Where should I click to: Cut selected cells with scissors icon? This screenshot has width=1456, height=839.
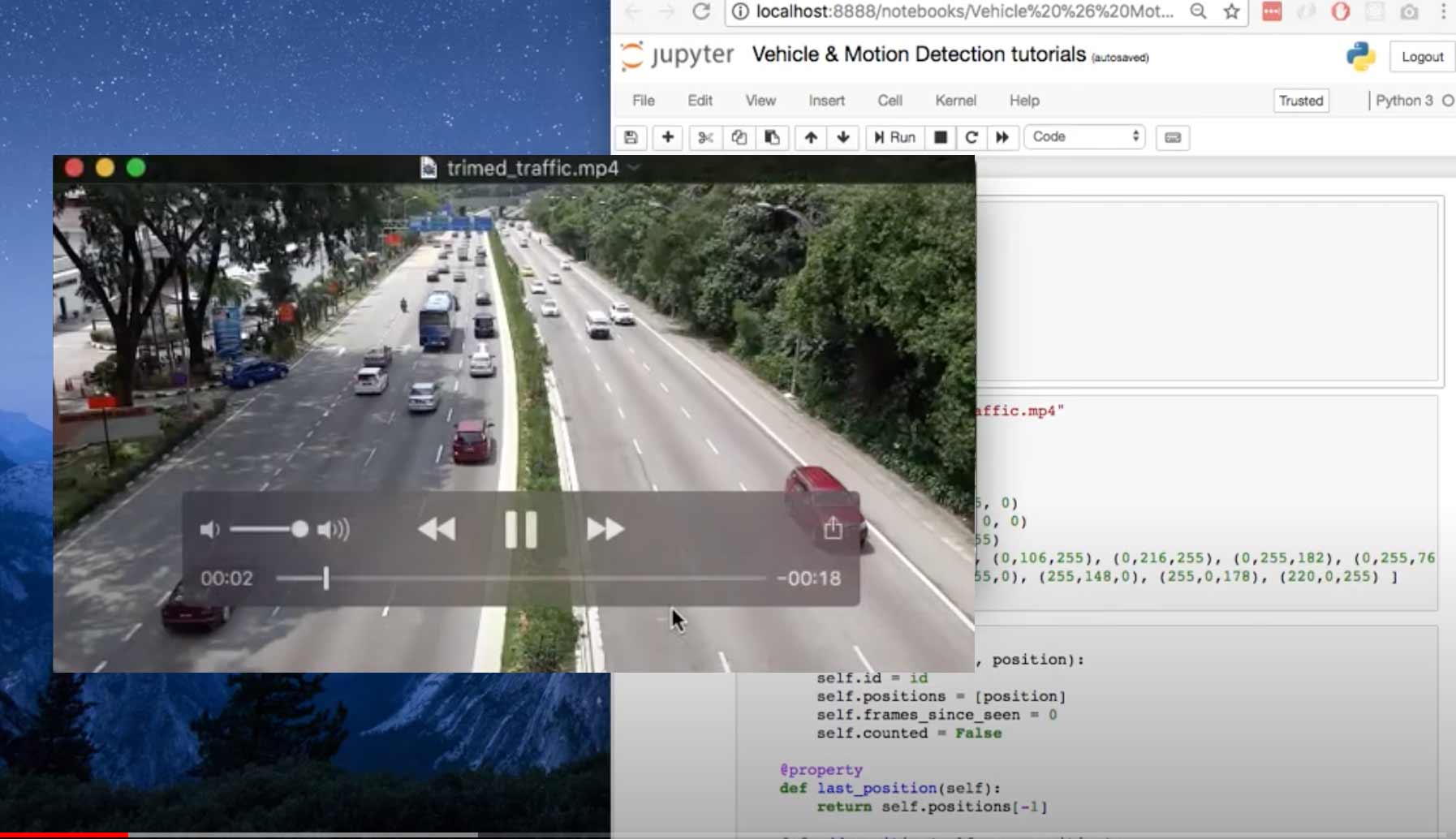pos(705,137)
